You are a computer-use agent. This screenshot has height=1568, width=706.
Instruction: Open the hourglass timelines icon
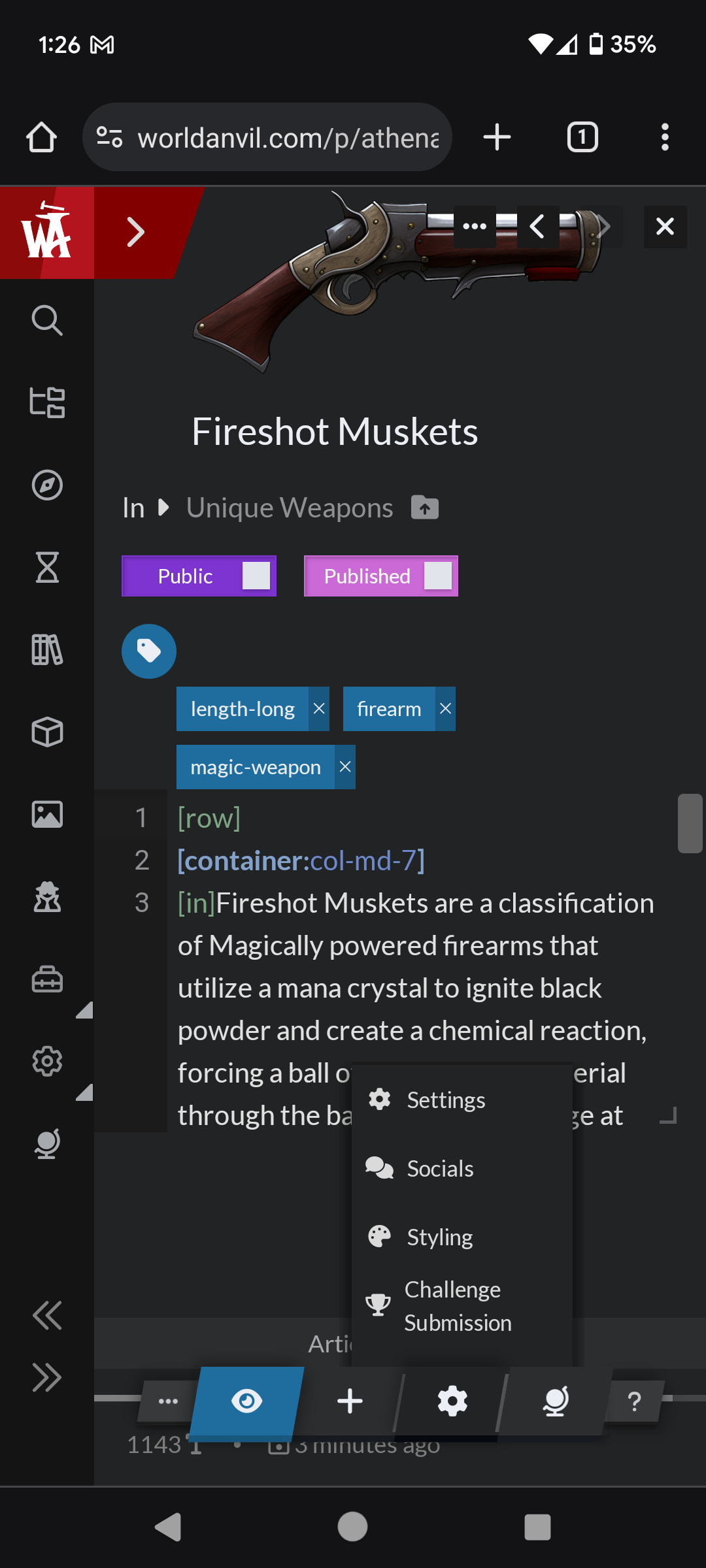pos(47,567)
